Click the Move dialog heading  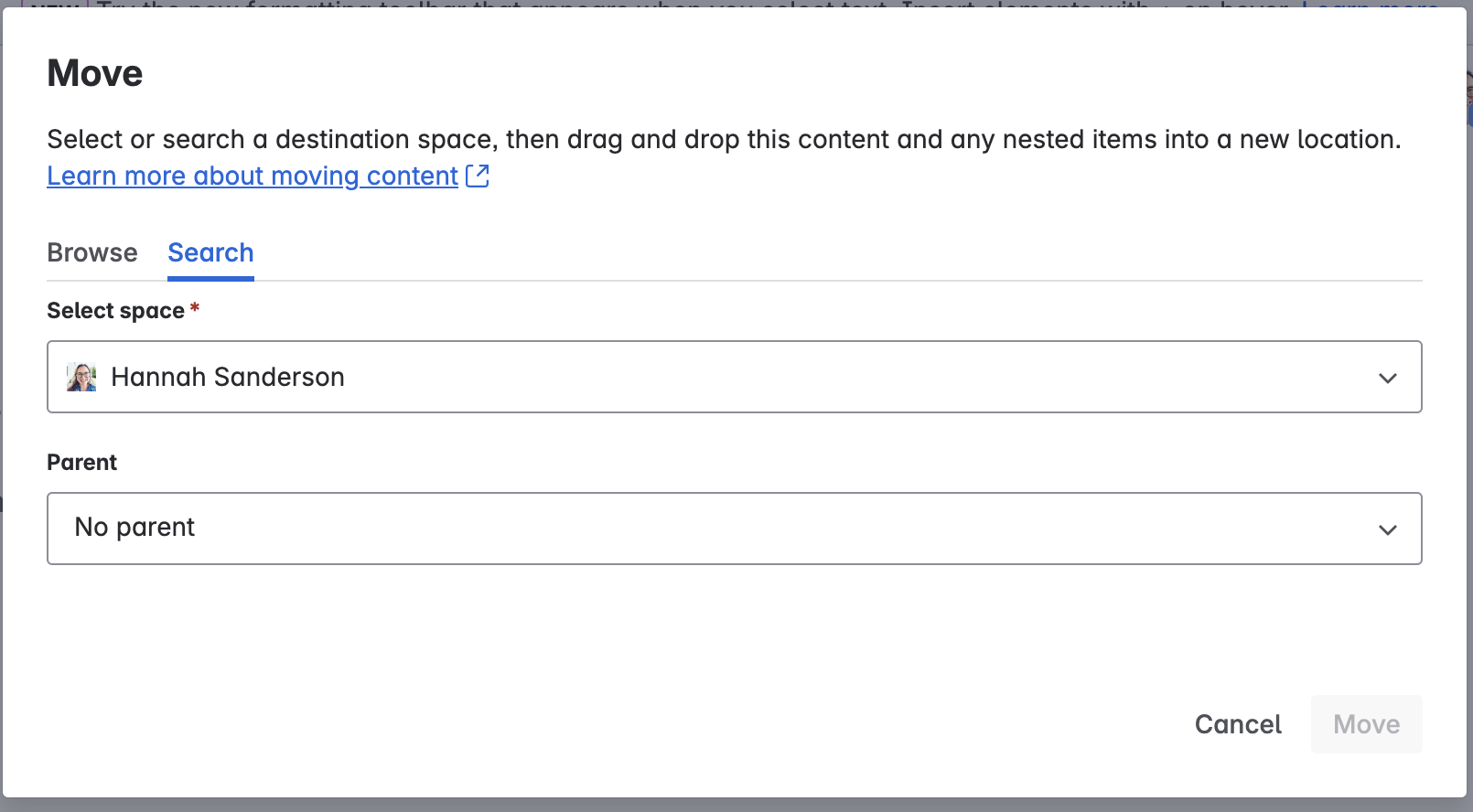tap(95, 73)
